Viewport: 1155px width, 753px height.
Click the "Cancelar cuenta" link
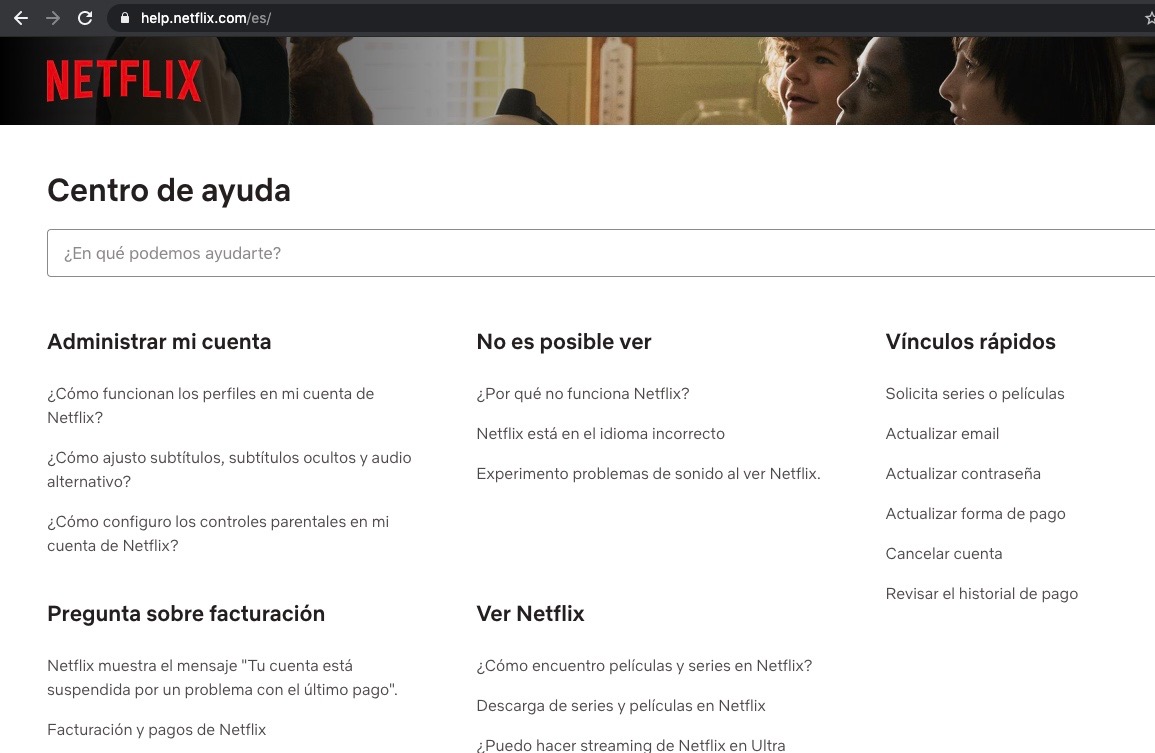click(943, 554)
